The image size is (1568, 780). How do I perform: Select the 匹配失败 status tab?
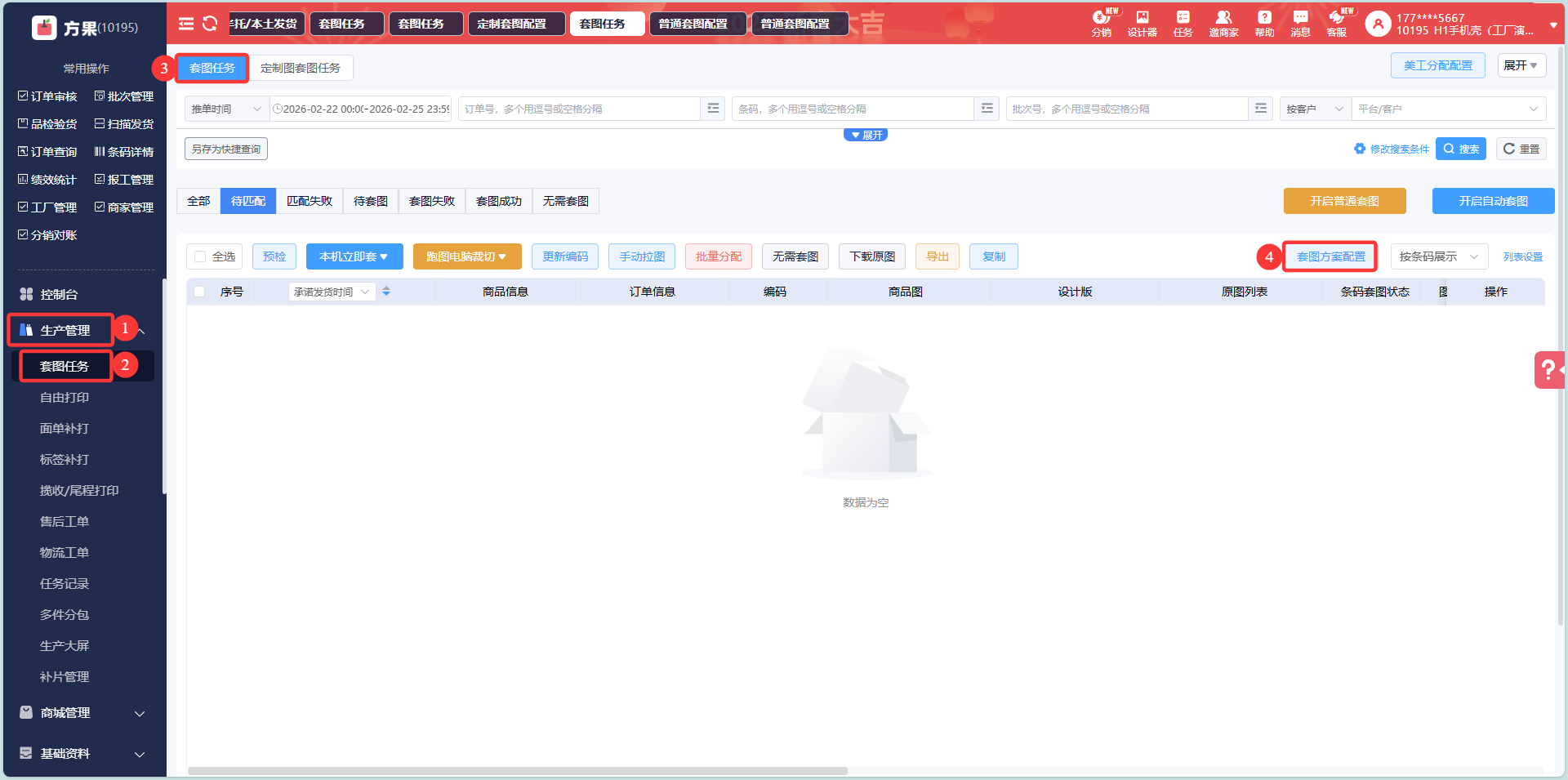pyautogui.click(x=310, y=201)
